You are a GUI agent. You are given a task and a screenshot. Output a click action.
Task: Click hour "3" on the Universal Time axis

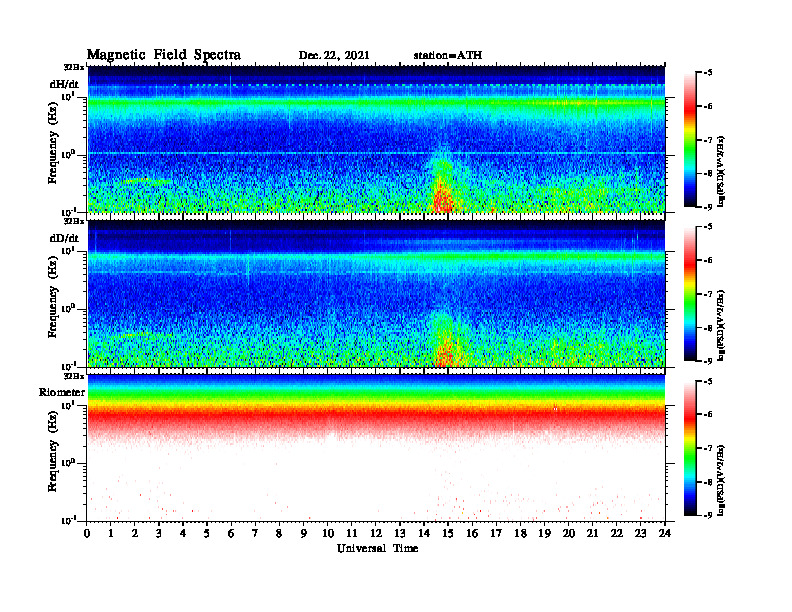(x=159, y=534)
